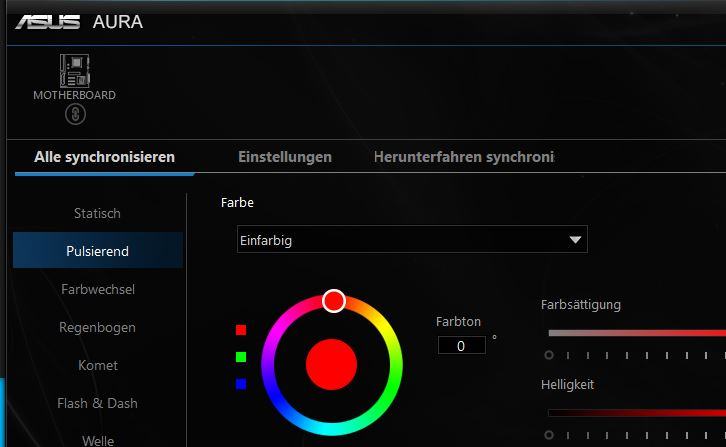
Task: Choose the Farbwechsel effect
Action: [98, 290]
